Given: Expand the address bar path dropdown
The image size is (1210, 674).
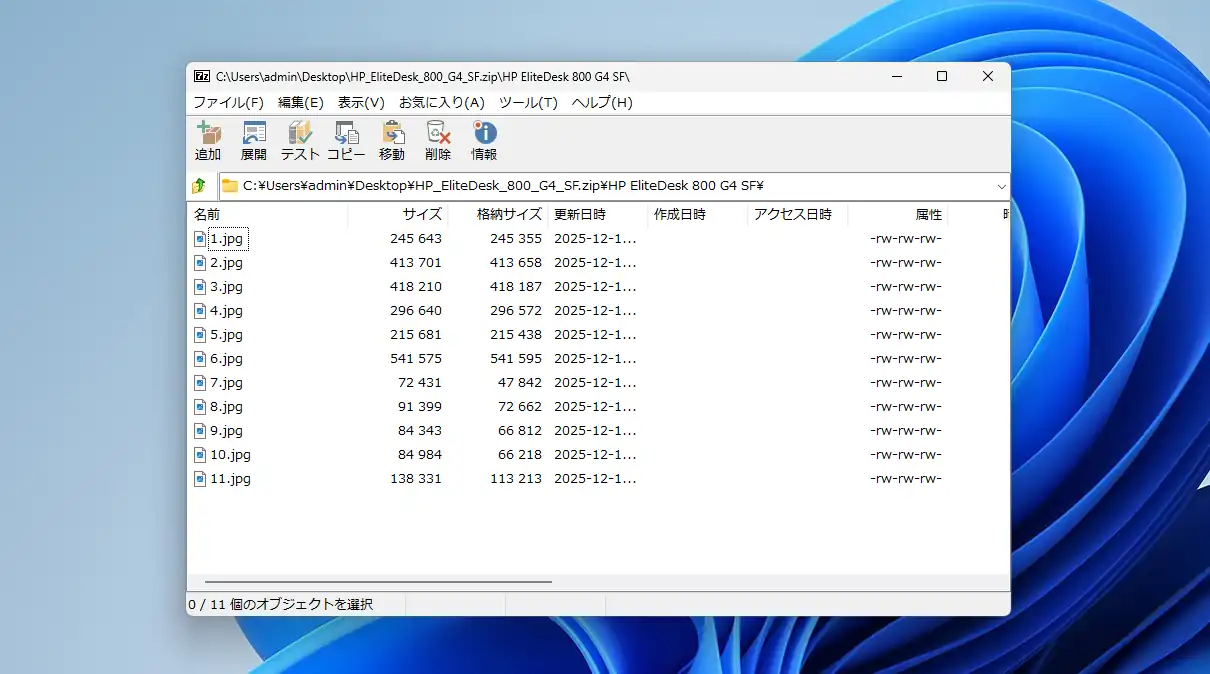Looking at the screenshot, I should click(1001, 186).
